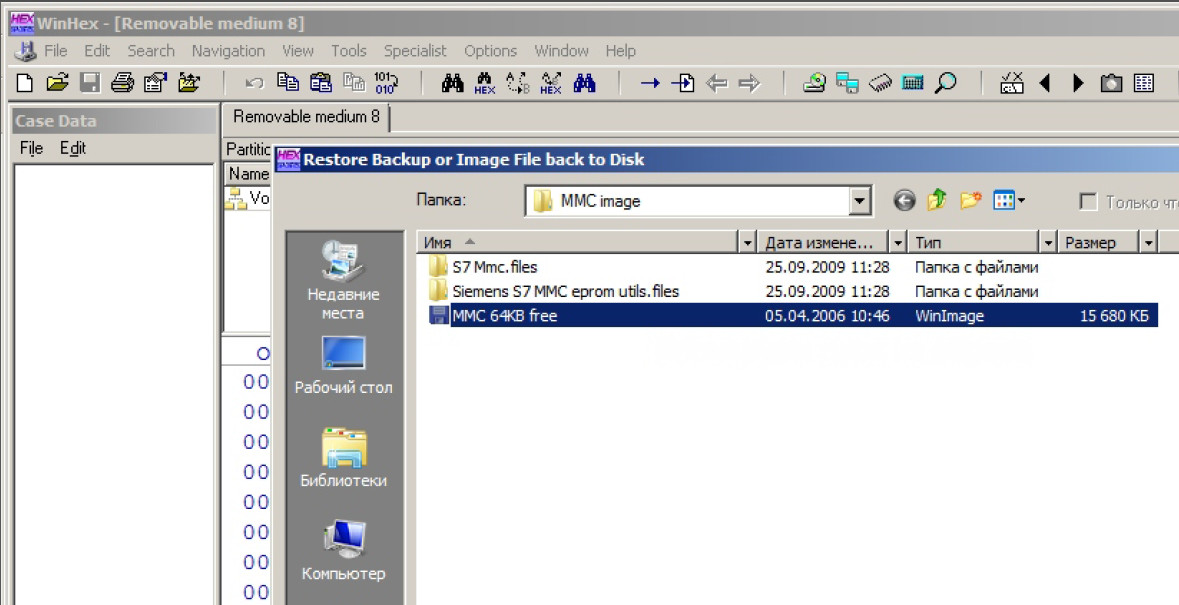Image resolution: width=1179 pixels, height=605 pixels.
Task: Switch to the 'Removable medium 8' tab
Action: (306, 117)
